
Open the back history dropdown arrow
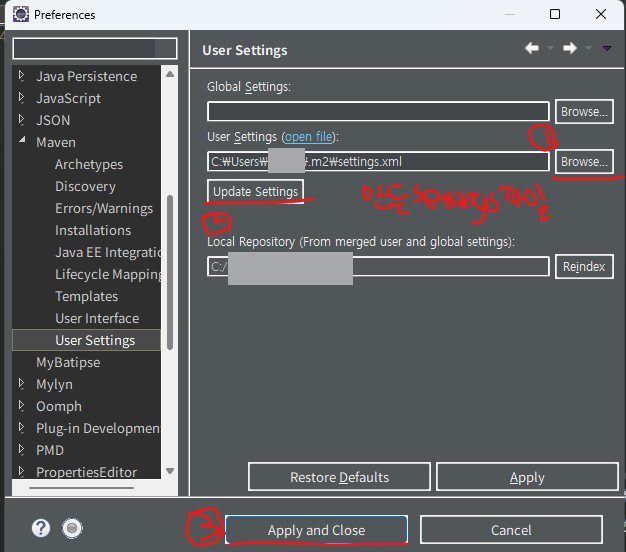point(550,48)
